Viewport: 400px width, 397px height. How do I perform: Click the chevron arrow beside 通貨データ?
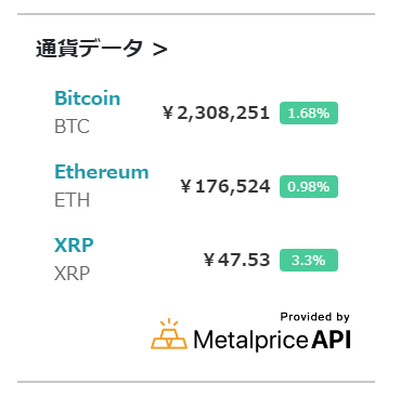pyautogui.click(x=160, y=50)
